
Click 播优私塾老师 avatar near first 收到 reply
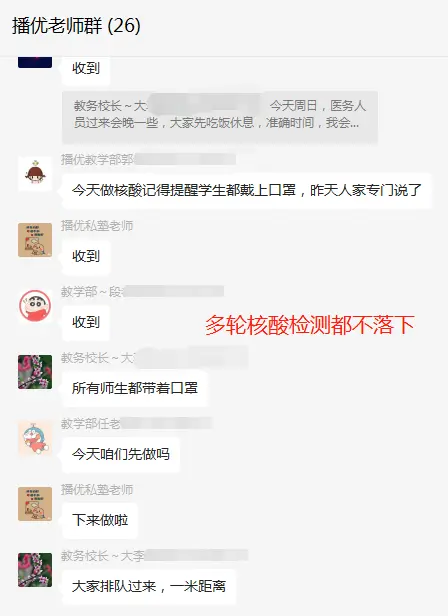tap(35, 240)
